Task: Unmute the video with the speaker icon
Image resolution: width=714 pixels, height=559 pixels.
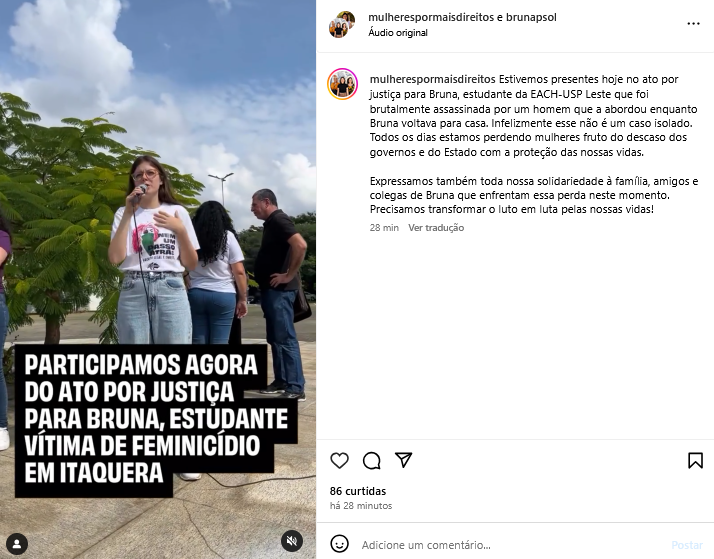Action: (291, 541)
